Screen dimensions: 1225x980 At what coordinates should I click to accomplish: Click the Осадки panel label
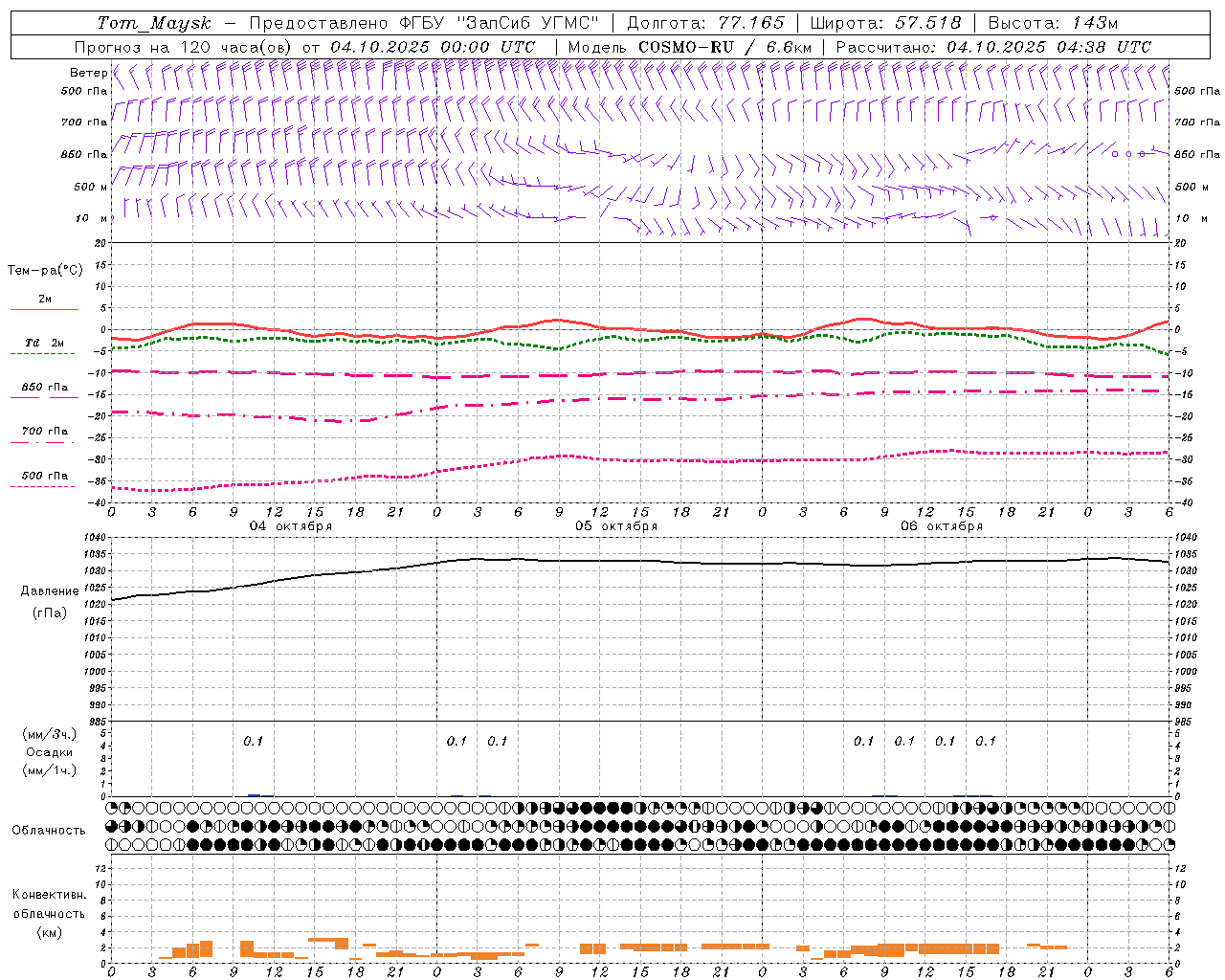50,752
